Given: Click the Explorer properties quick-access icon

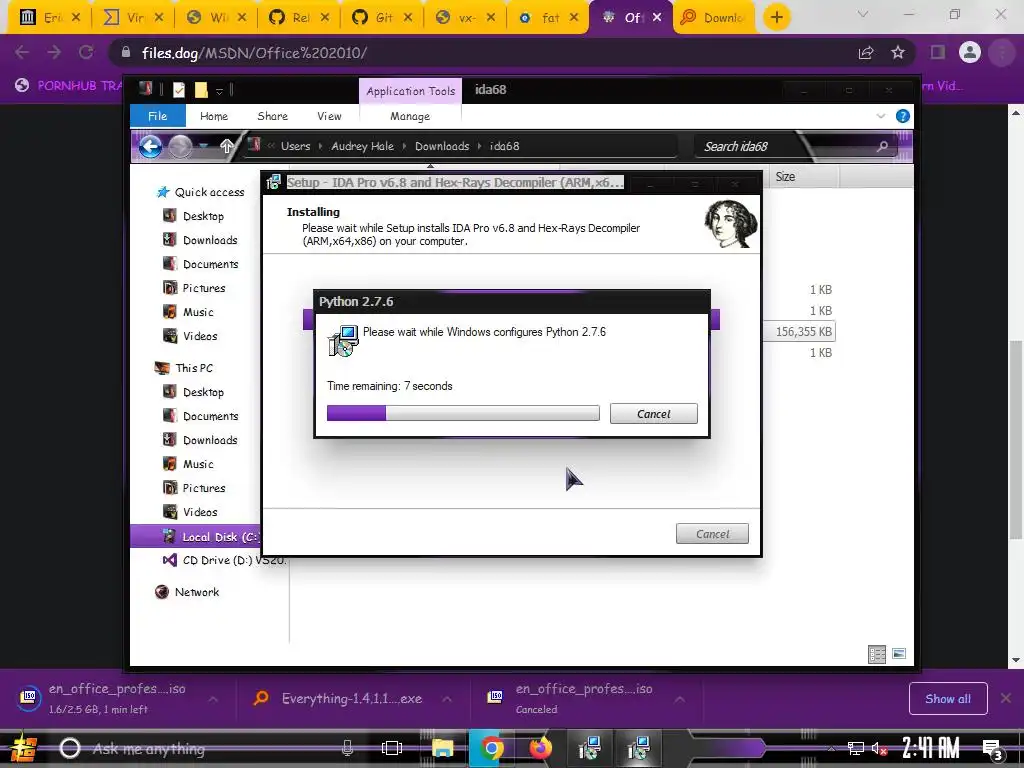Looking at the screenshot, I should [x=178, y=90].
